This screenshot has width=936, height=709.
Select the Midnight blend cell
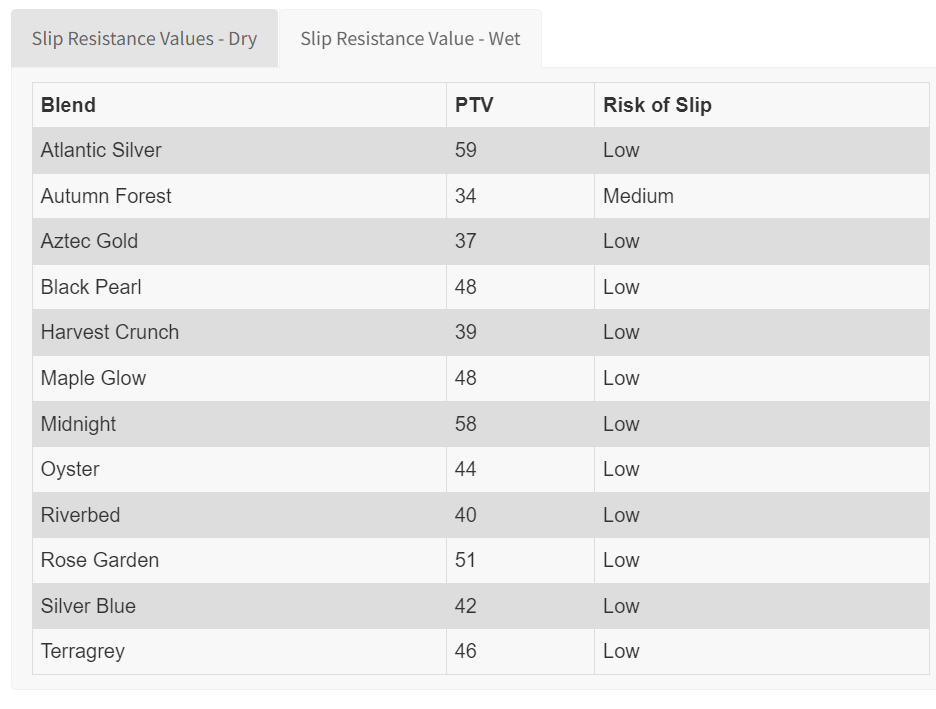pos(78,424)
